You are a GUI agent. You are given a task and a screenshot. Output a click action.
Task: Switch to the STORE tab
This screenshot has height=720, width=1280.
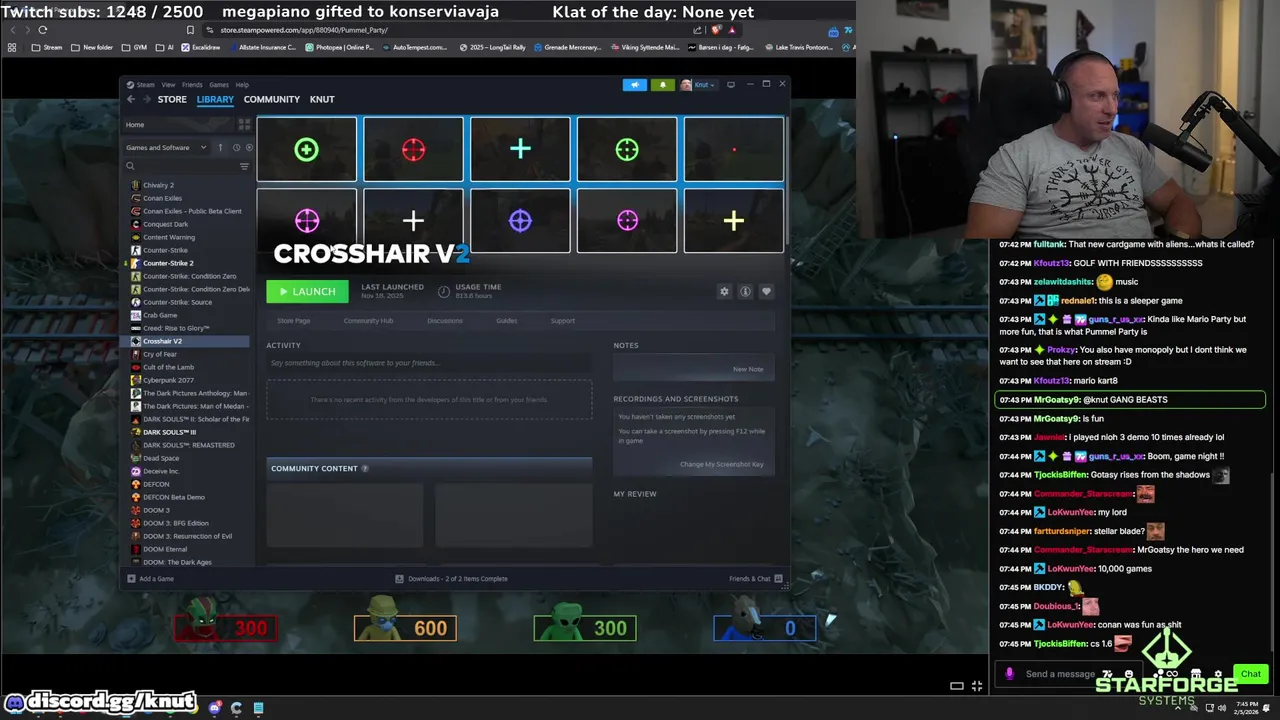(172, 99)
